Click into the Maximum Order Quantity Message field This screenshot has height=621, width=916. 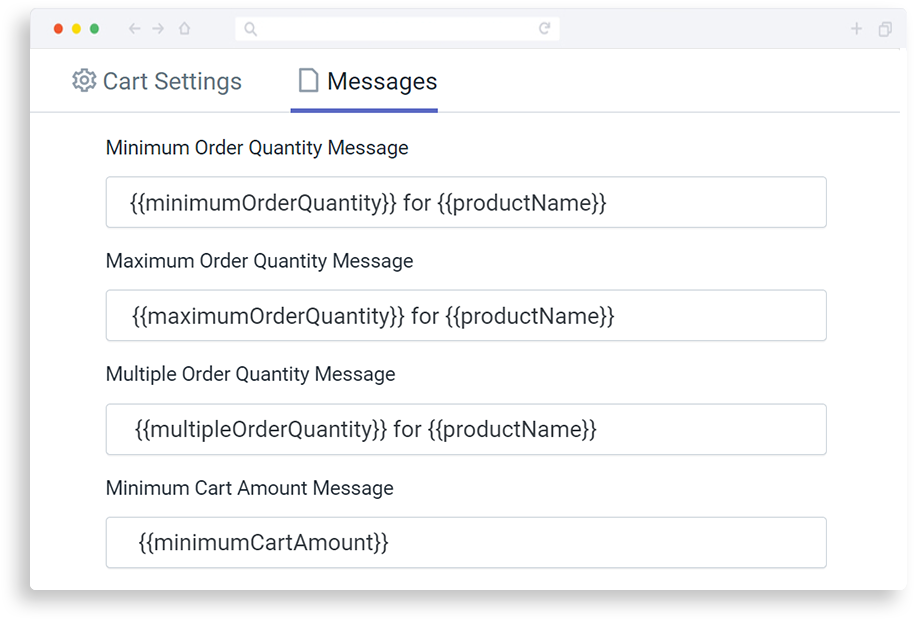[x=466, y=315]
